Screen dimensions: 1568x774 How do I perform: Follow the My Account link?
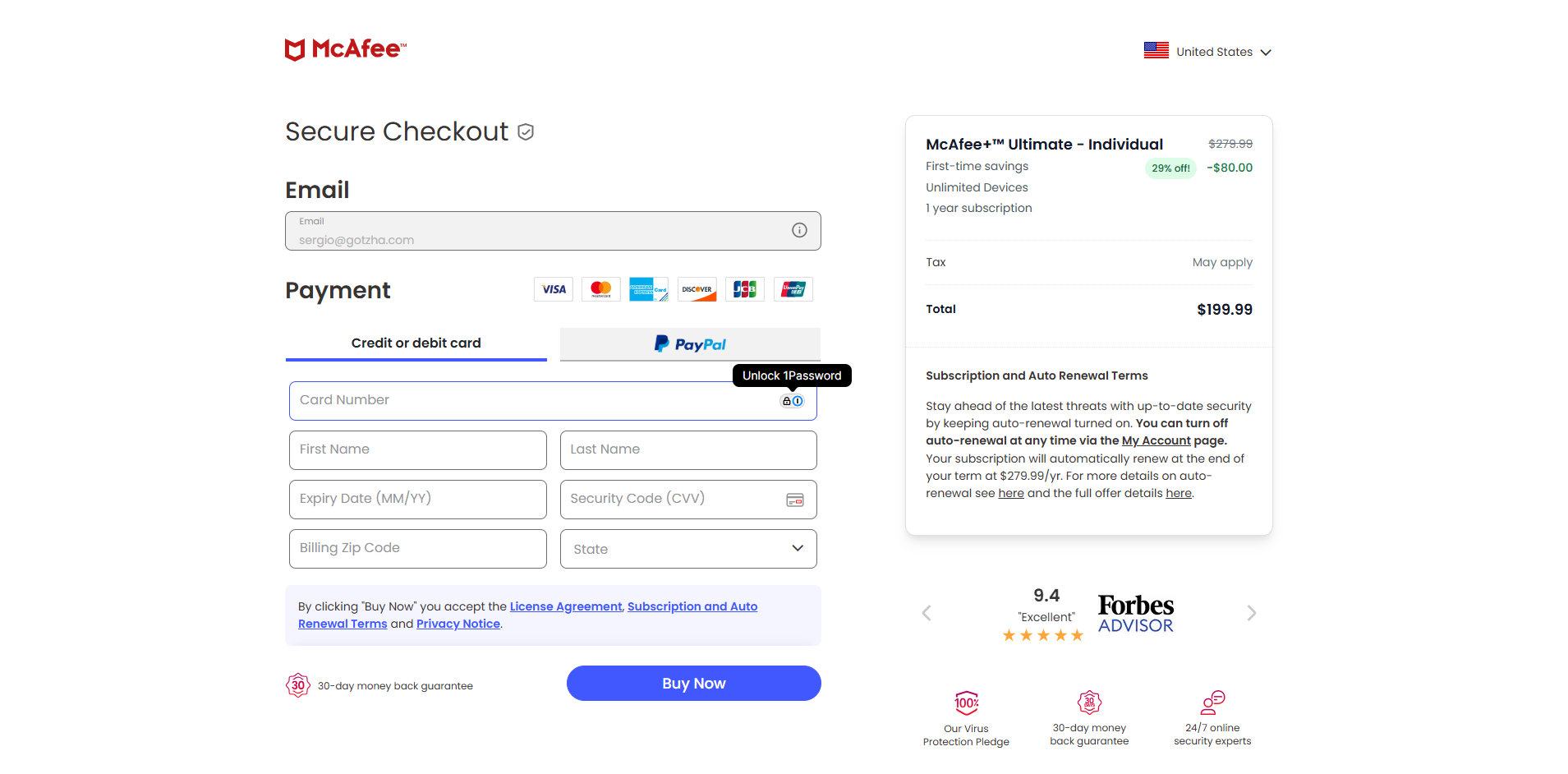[1156, 440]
